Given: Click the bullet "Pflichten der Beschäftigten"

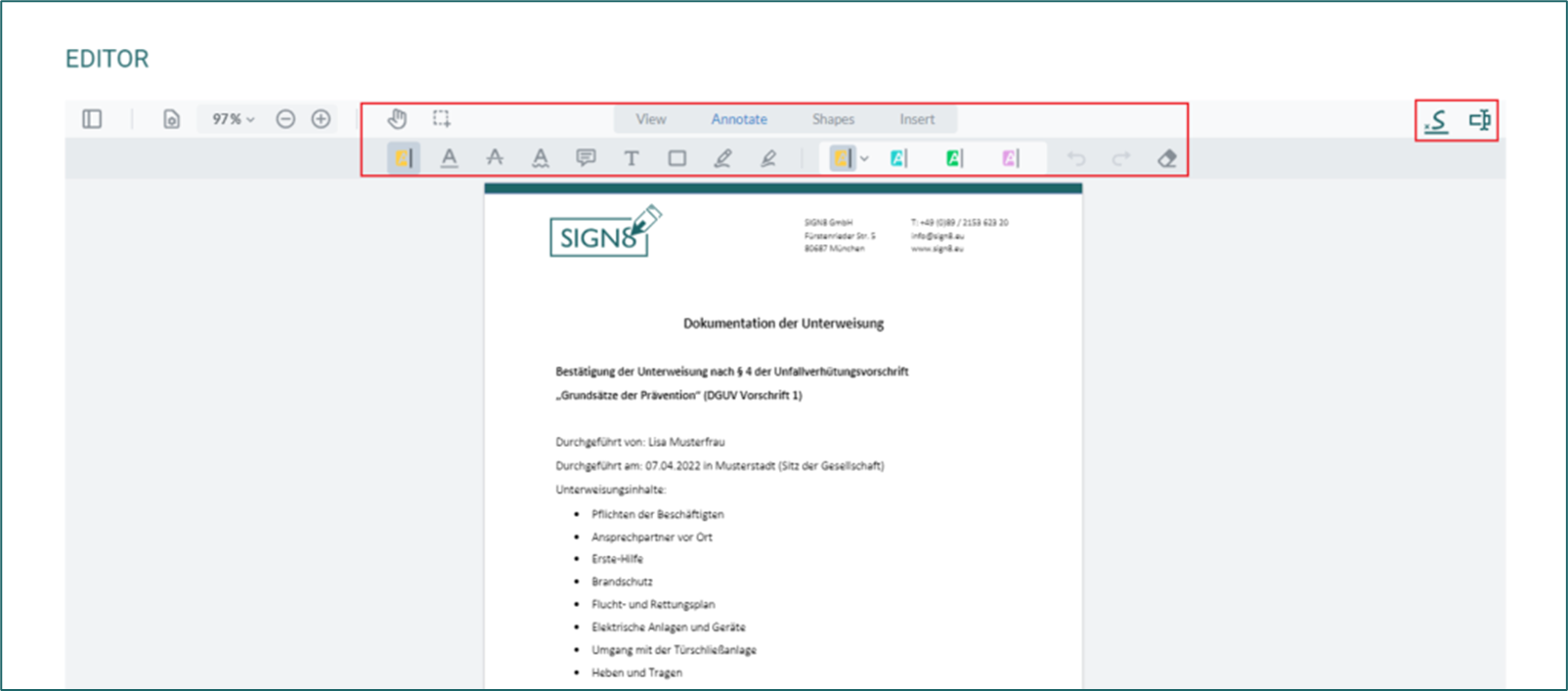Looking at the screenshot, I should pos(658,514).
